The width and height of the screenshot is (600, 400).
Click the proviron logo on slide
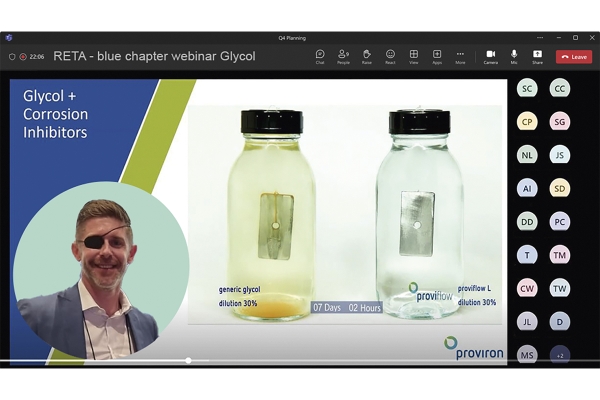tap(474, 348)
